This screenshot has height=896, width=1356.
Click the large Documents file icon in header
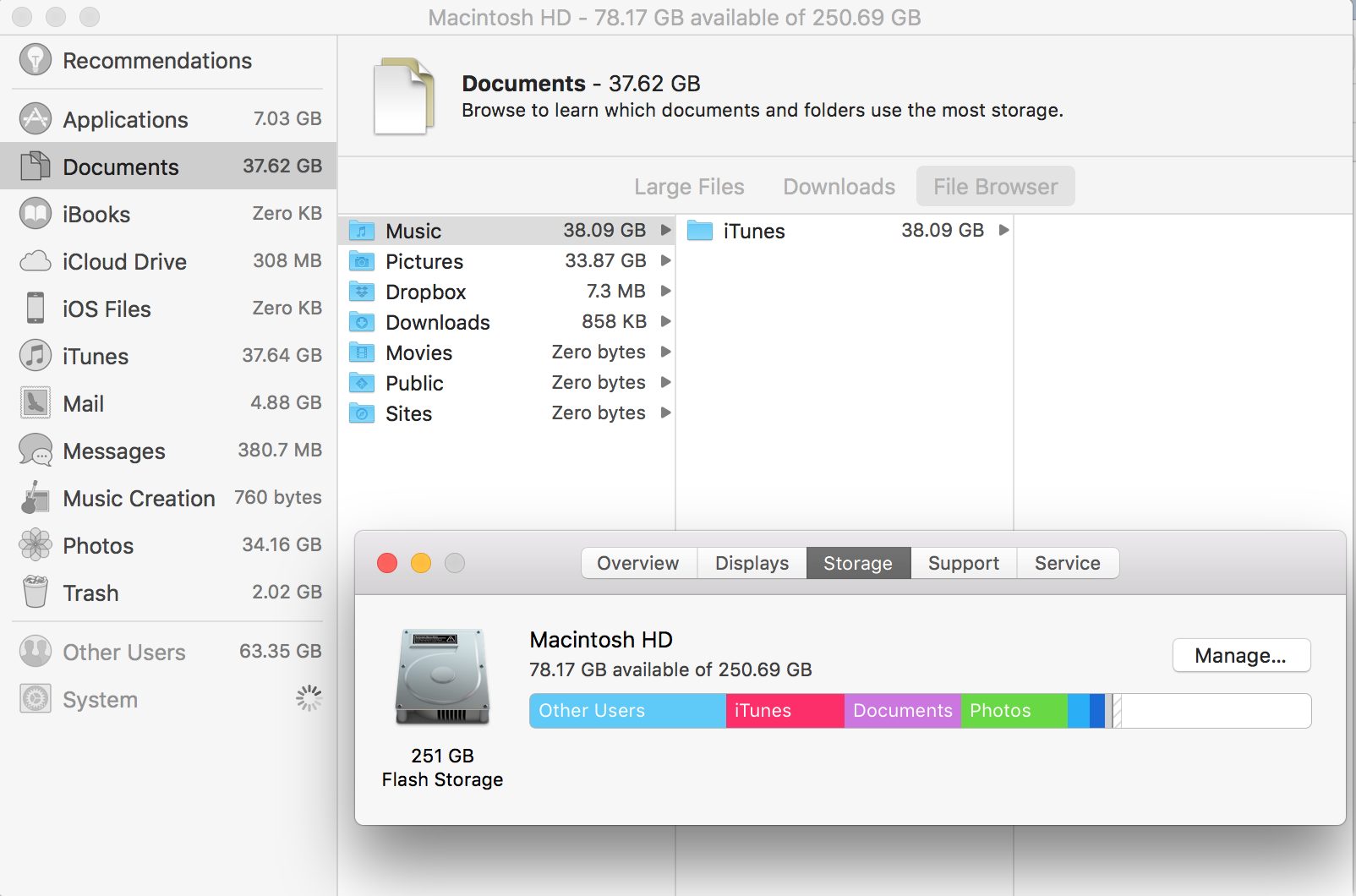pos(404,96)
